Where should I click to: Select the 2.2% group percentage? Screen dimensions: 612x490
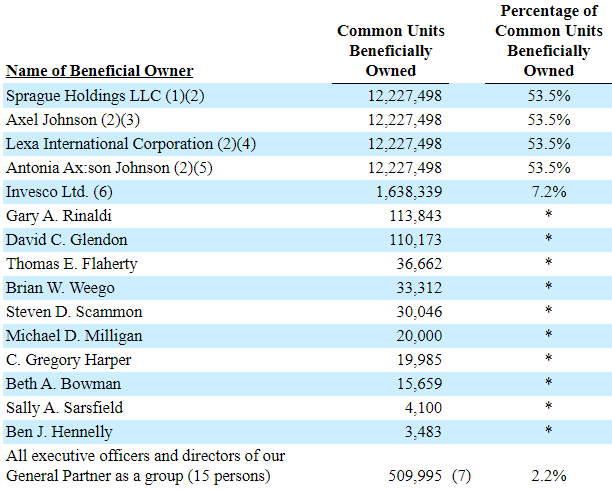tap(549, 476)
